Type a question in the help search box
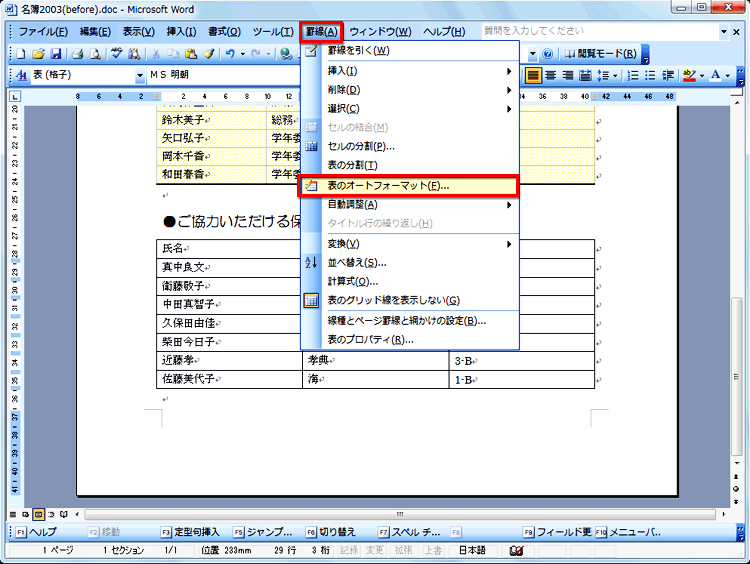The image size is (750, 564). [x=600, y=31]
